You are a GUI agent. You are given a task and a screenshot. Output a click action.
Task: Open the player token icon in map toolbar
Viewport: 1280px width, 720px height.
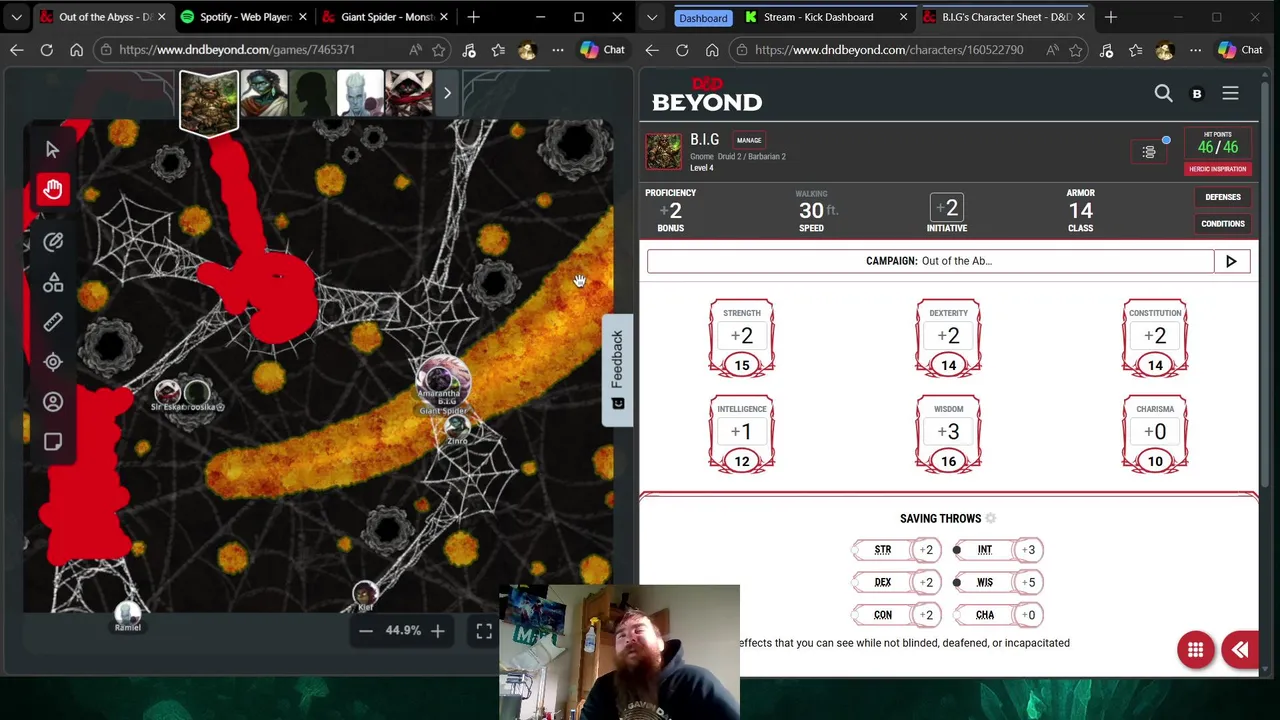coord(53,402)
